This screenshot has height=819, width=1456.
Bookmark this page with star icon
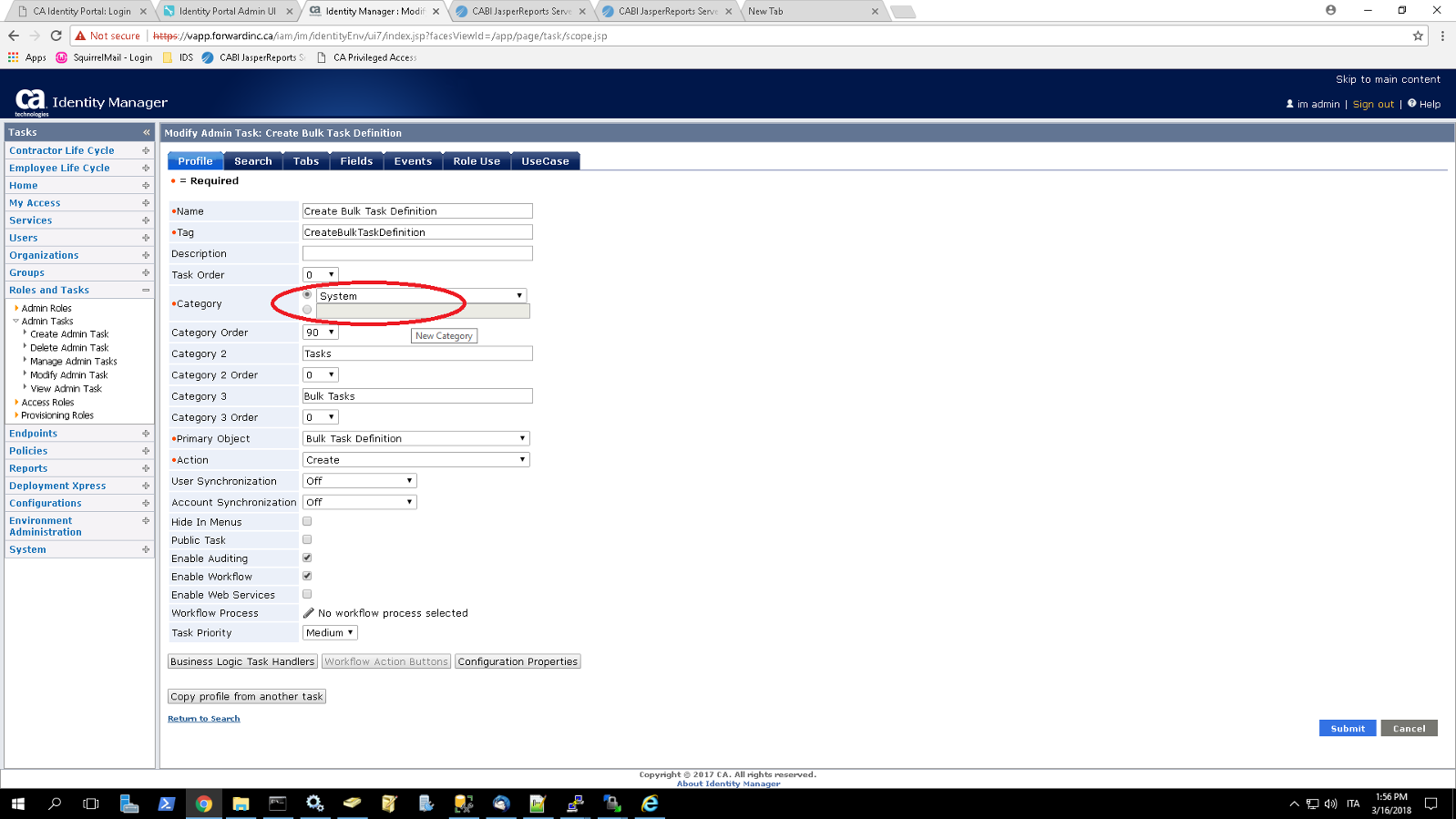pos(1418,36)
